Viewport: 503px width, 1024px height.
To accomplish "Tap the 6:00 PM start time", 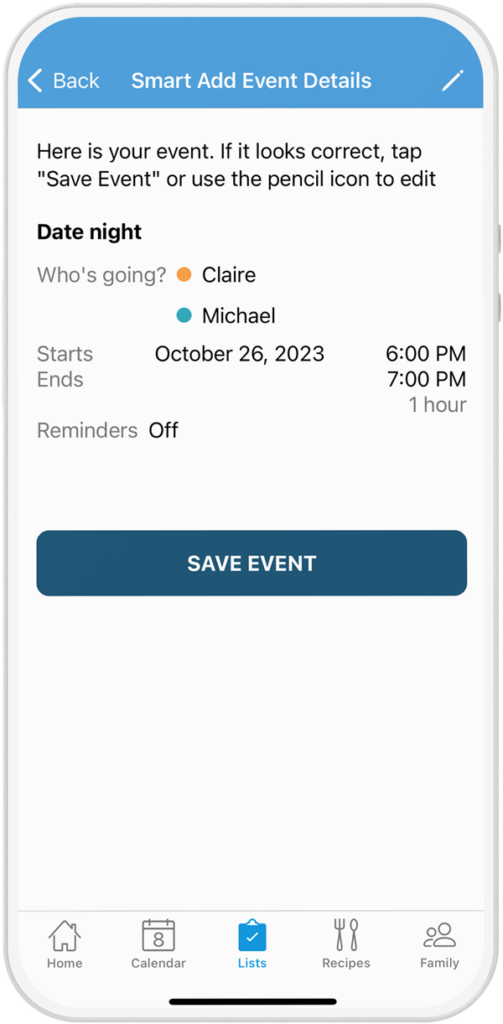I will (426, 354).
